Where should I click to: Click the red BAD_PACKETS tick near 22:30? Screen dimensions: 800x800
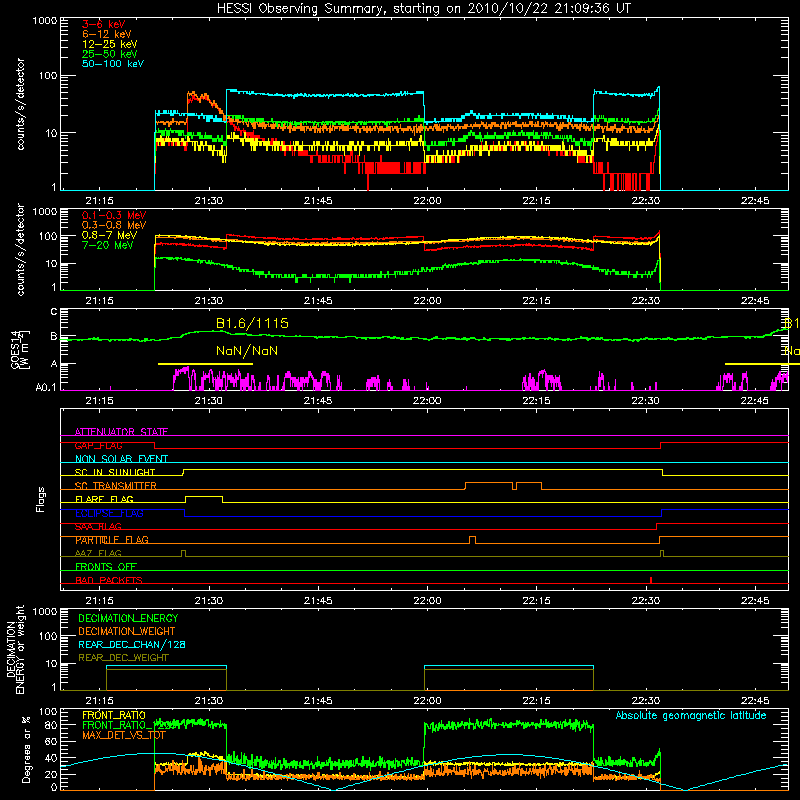[651, 580]
